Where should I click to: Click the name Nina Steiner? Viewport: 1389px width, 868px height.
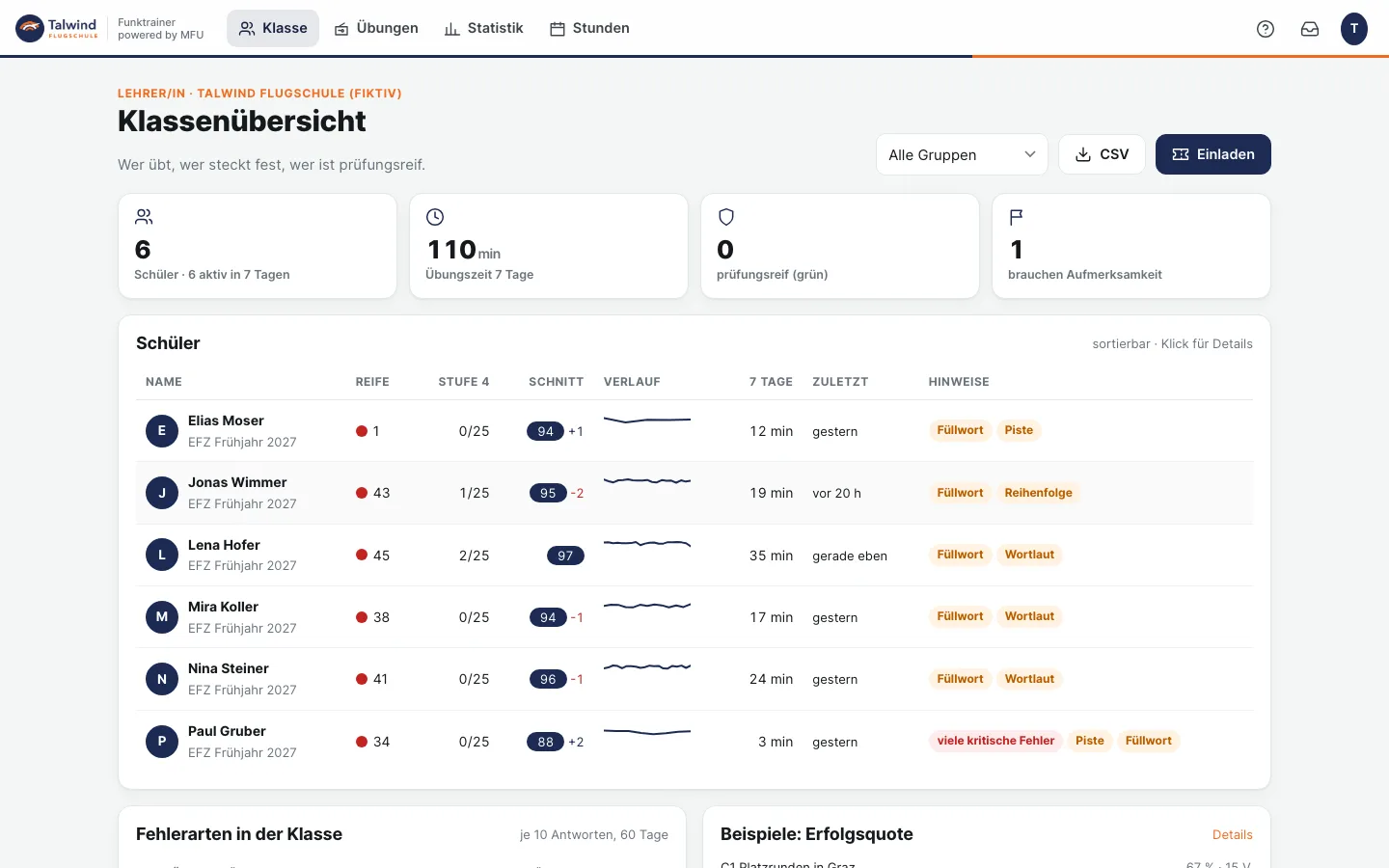(229, 668)
